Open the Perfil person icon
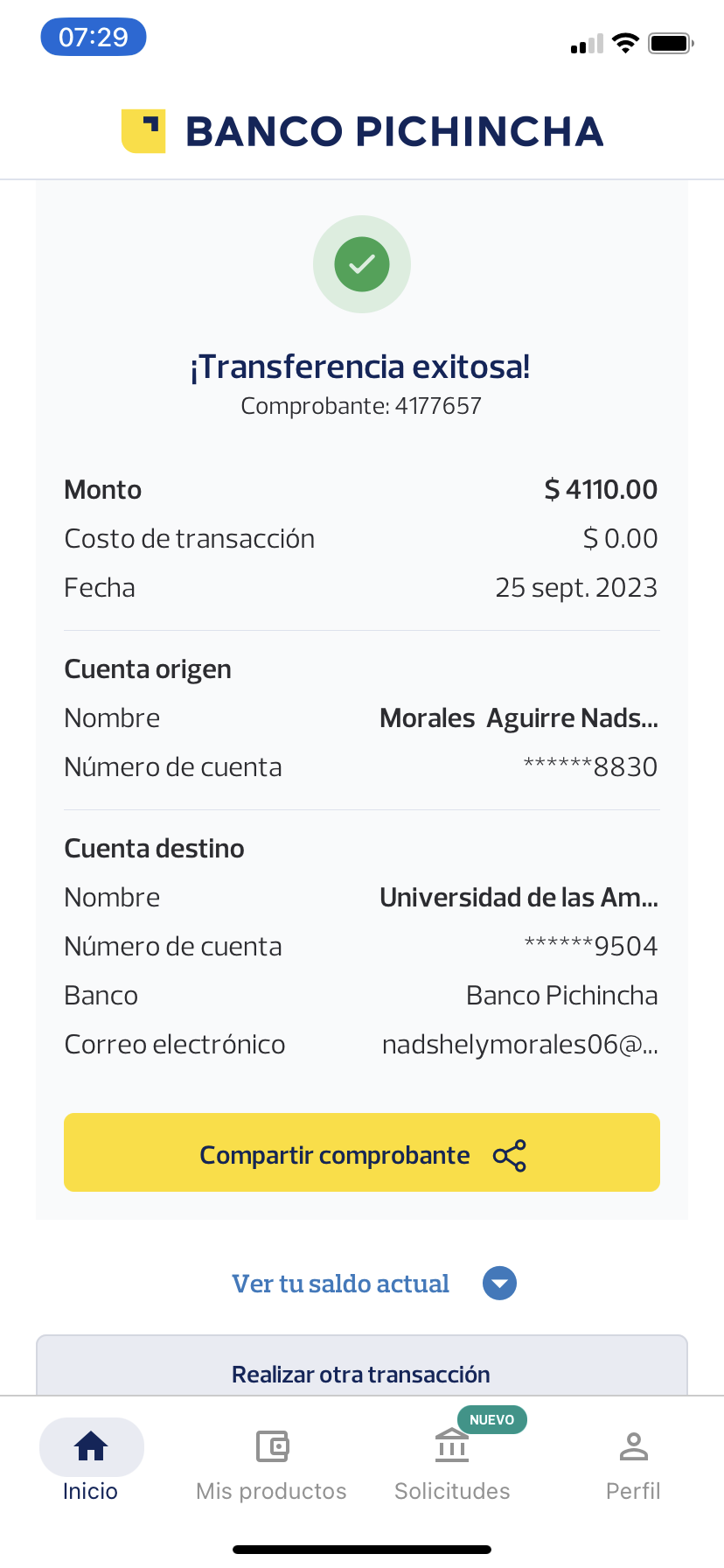This screenshot has height=1568, width=724. point(633,1446)
